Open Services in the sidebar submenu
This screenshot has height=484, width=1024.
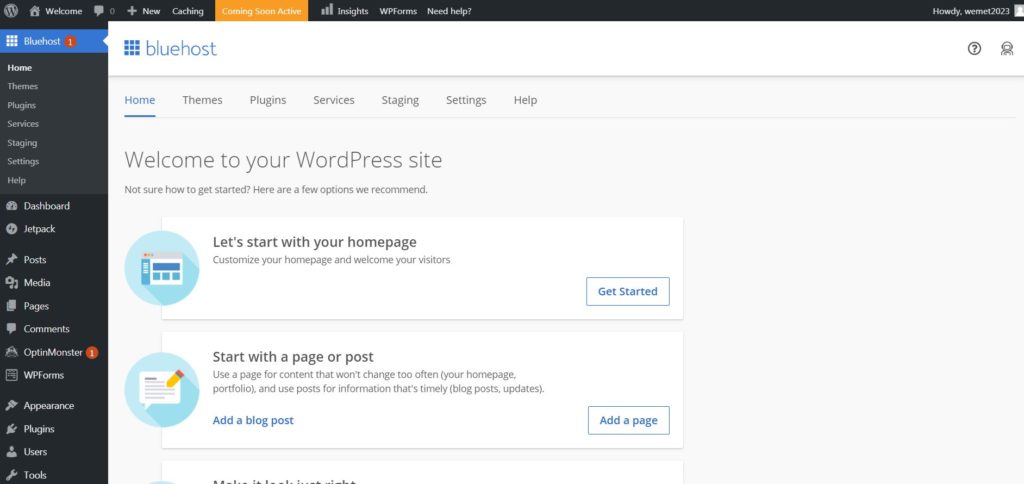pyautogui.click(x=23, y=123)
